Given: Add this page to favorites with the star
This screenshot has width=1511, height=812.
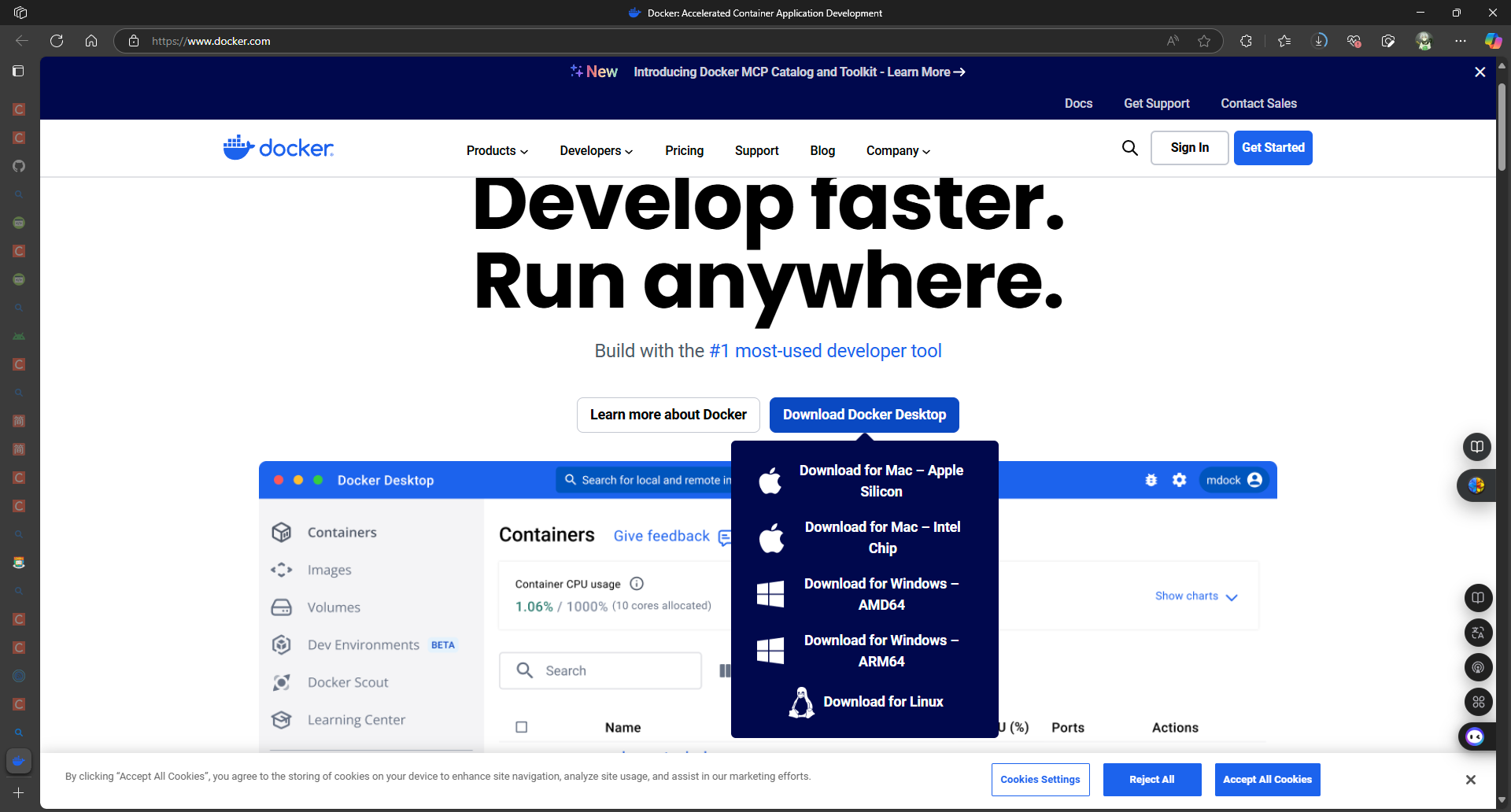Looking at the screenshot, I should (1204, 41).
